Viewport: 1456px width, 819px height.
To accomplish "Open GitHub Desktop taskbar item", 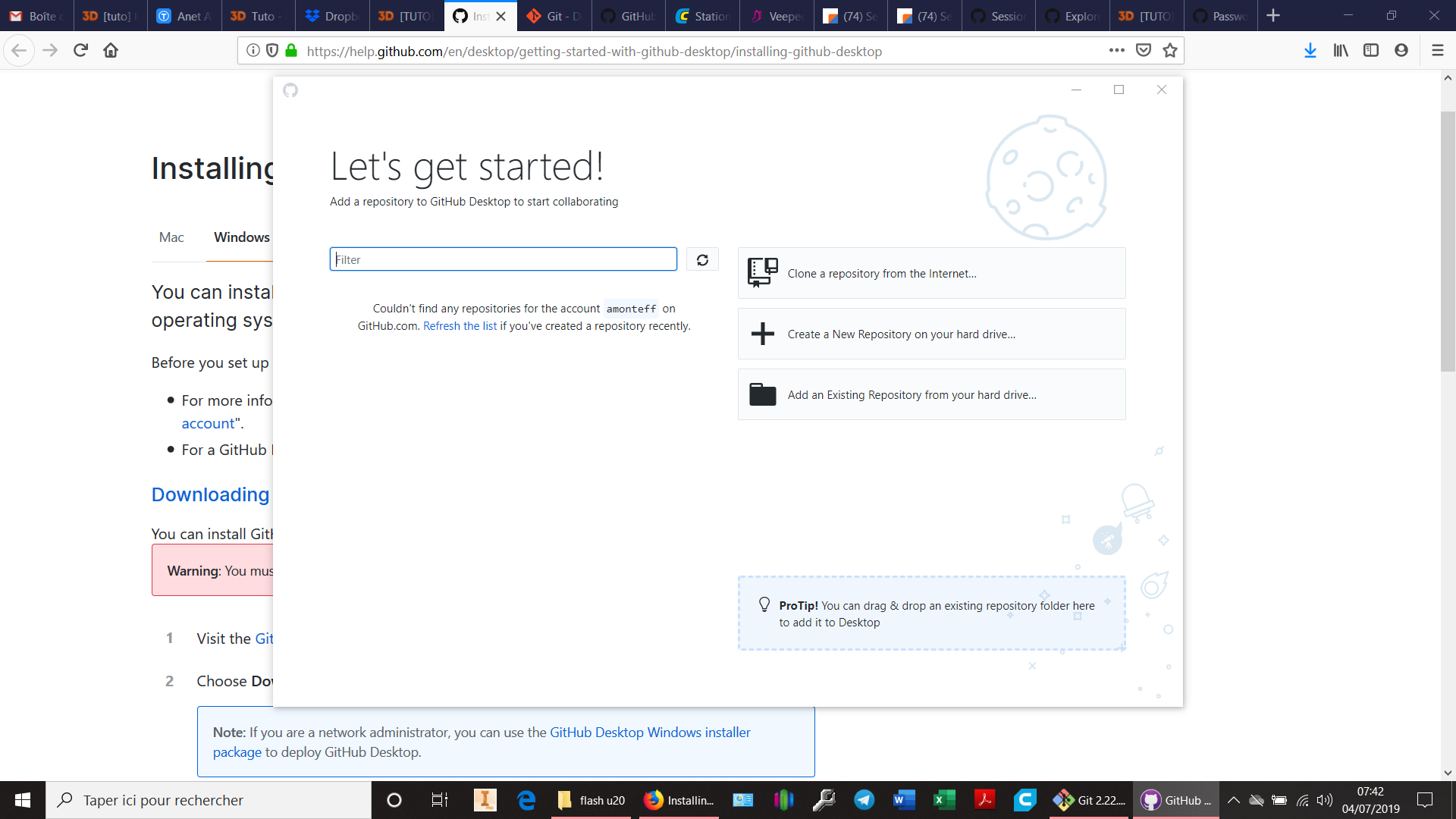I will 1177,800.
